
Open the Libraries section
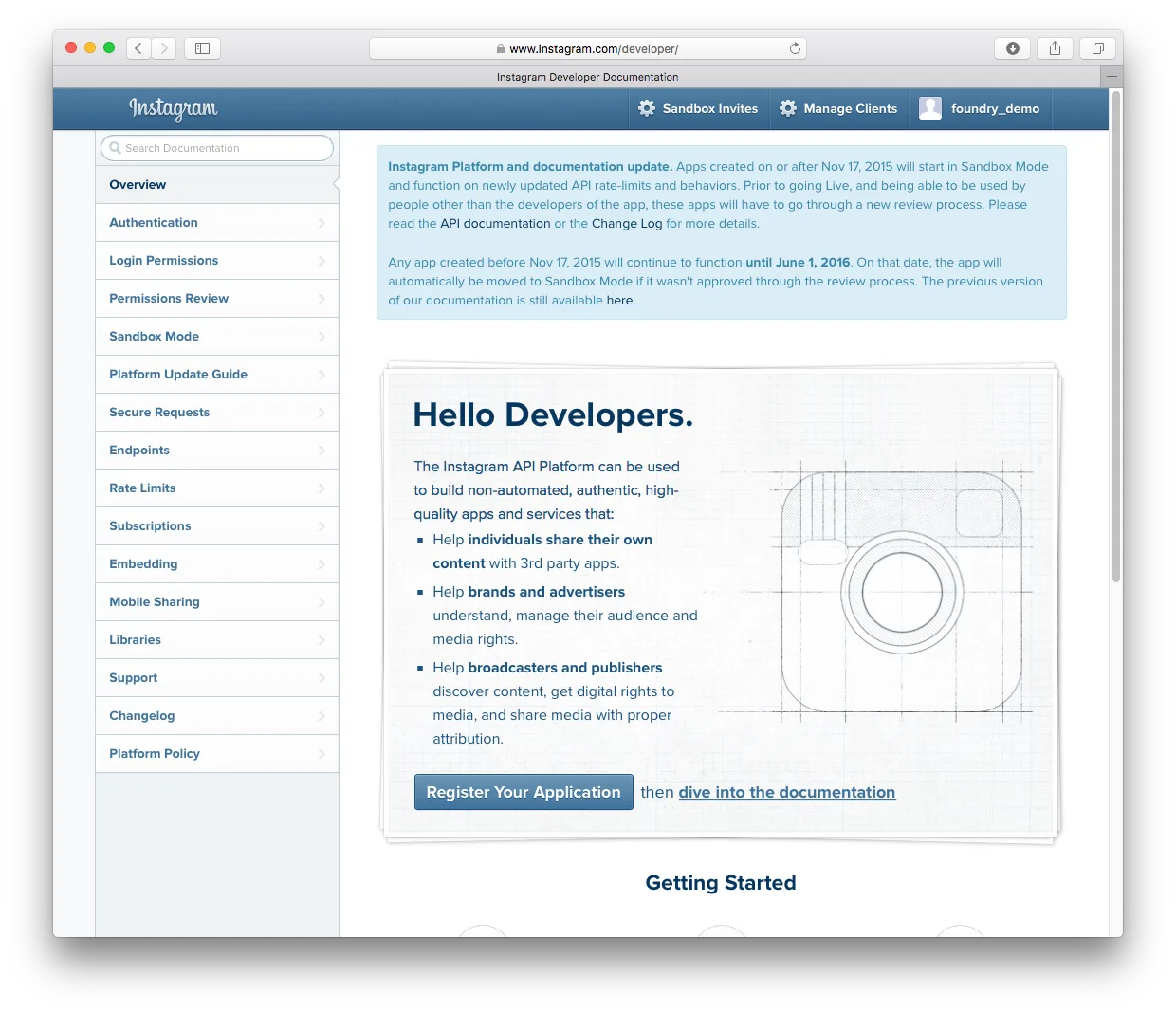click(217, 640)
